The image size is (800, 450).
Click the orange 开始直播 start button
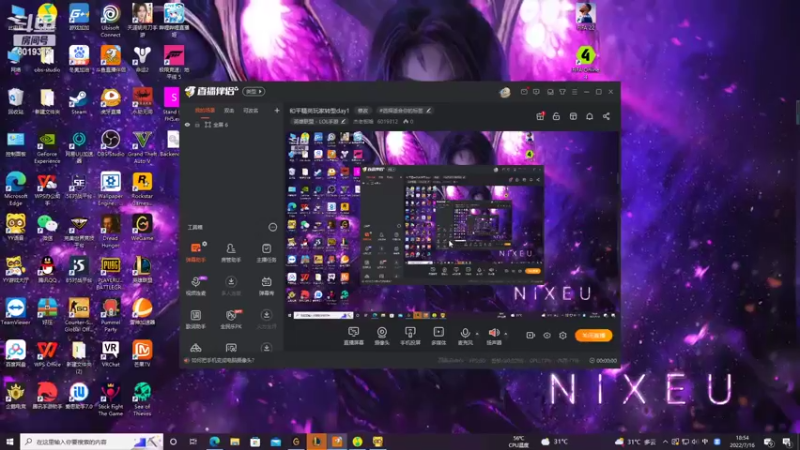593,335
